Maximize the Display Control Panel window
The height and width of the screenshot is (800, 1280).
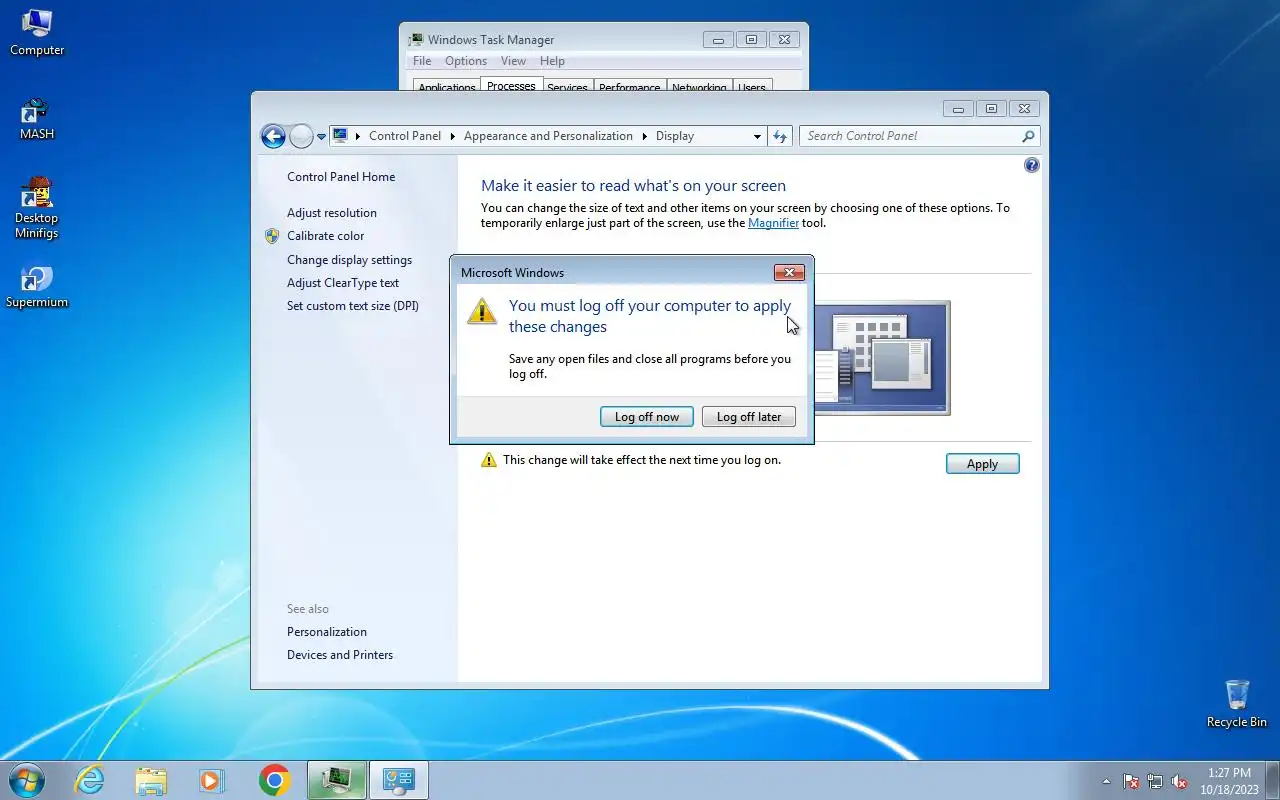coord(991,109)
